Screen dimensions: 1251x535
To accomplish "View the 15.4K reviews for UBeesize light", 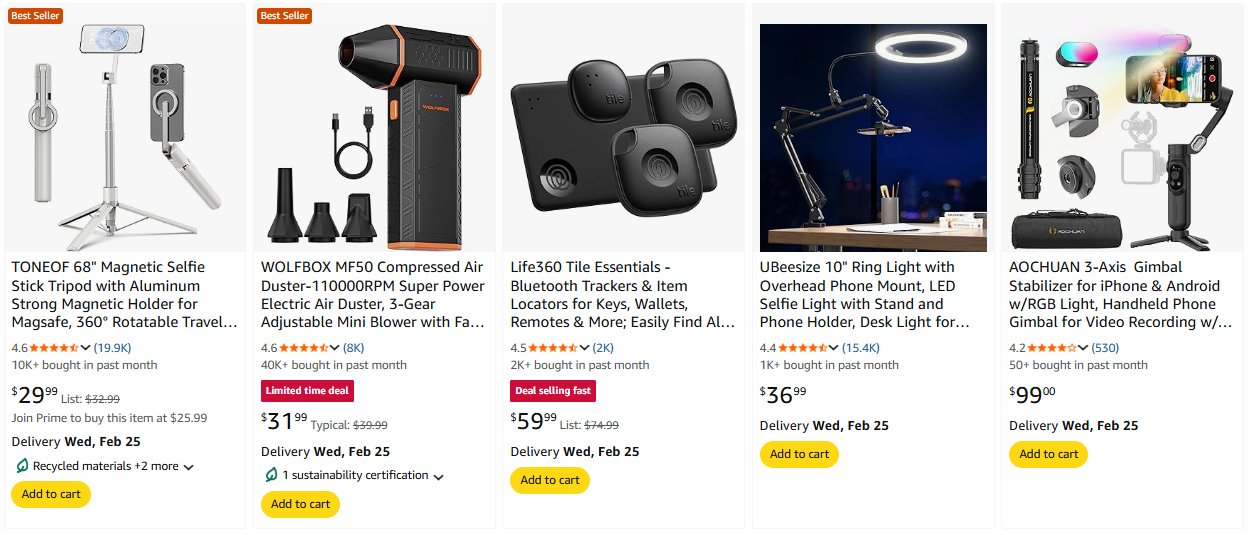I will [x=860, y=348].
